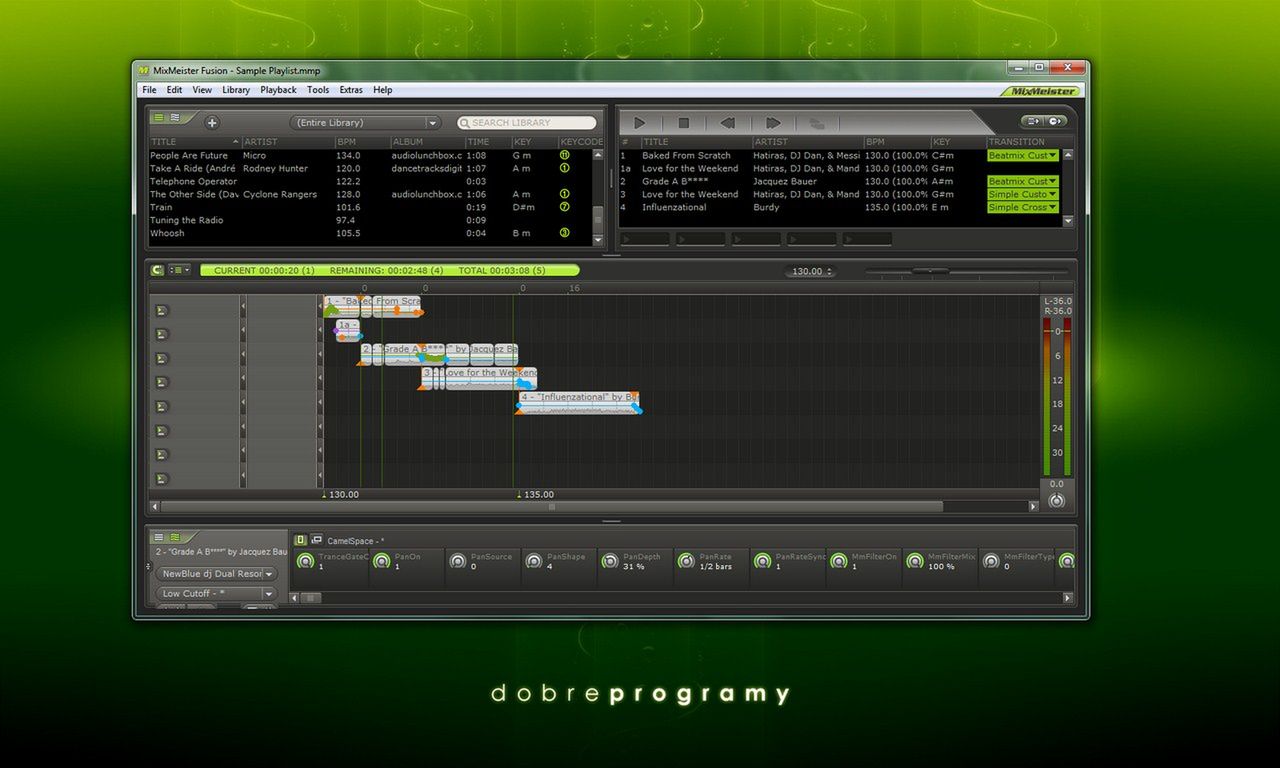Select the Whoosh library row
1280x768 pixels.
pyautogui.click(x=369, y=234)
